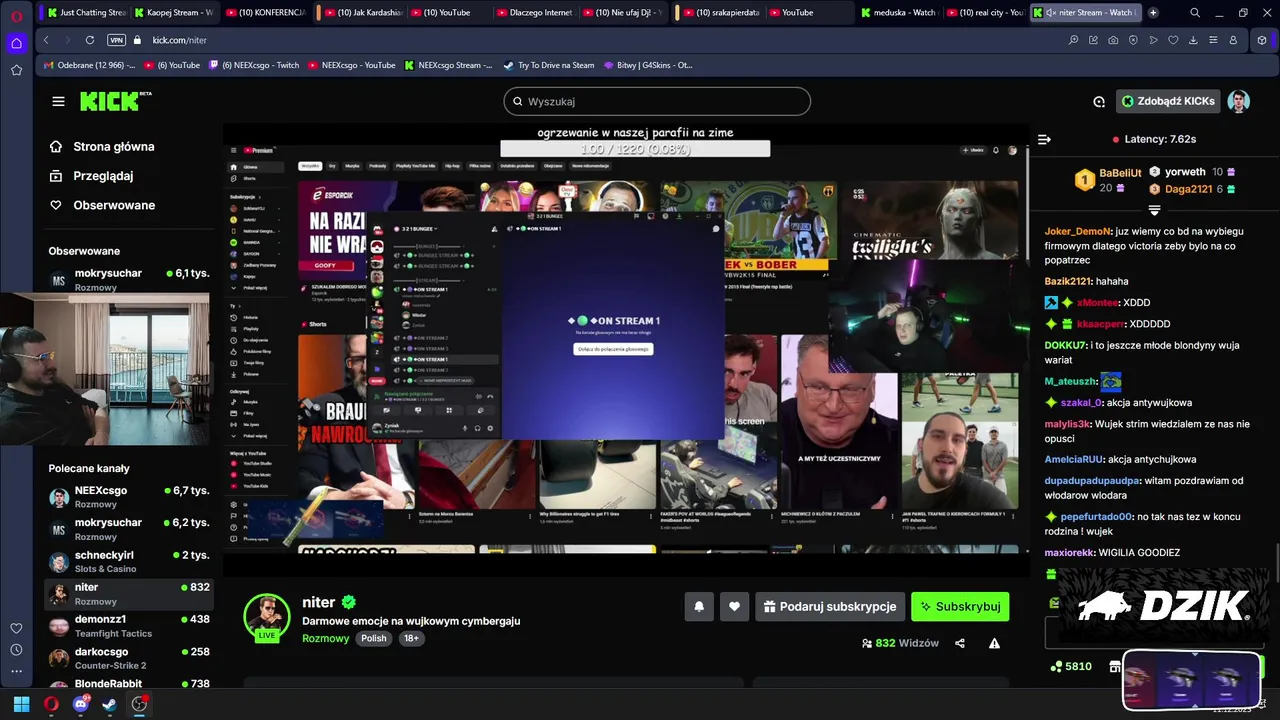Report the stream with warning triangle
This screenshot has width=1280, height=720.
click(x=994, y=643)
